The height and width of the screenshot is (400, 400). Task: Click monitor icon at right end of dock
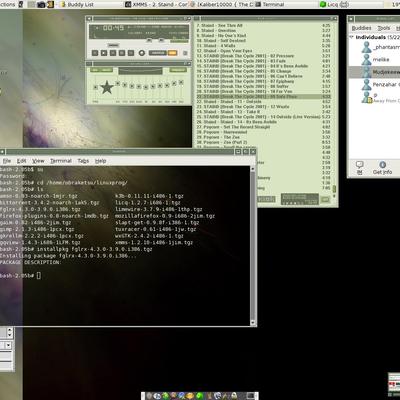(251, 396)
